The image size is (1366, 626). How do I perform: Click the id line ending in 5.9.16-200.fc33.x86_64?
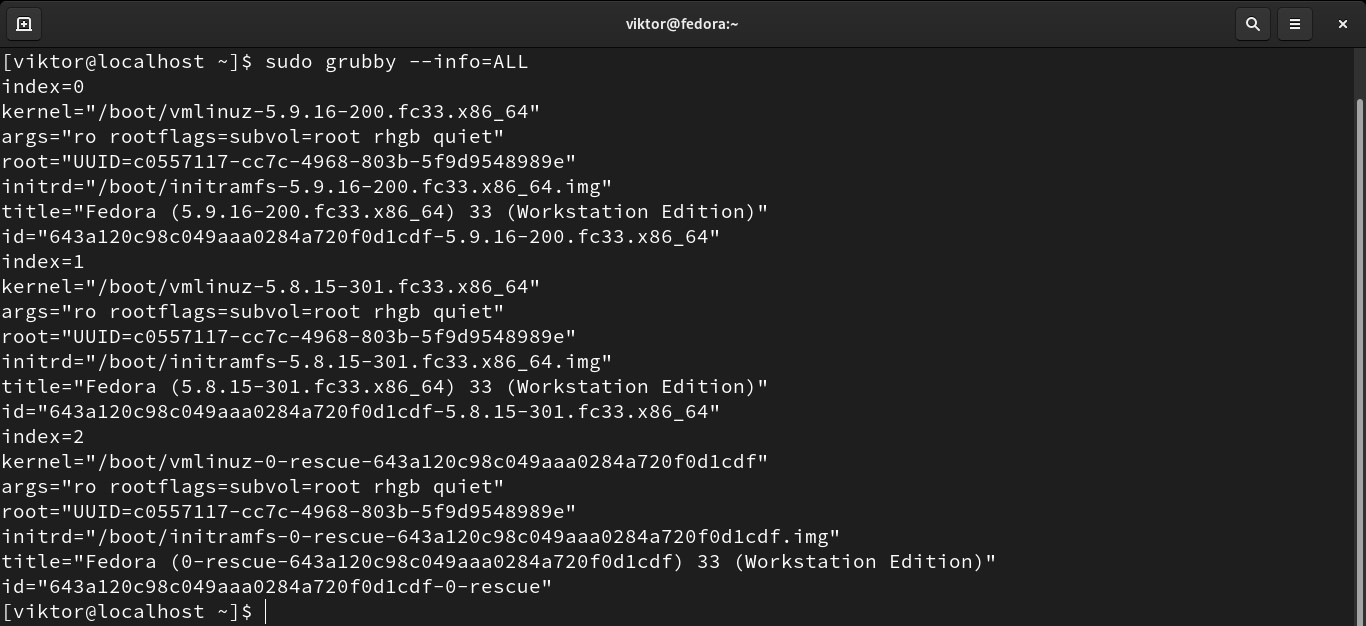pos(360,237)
